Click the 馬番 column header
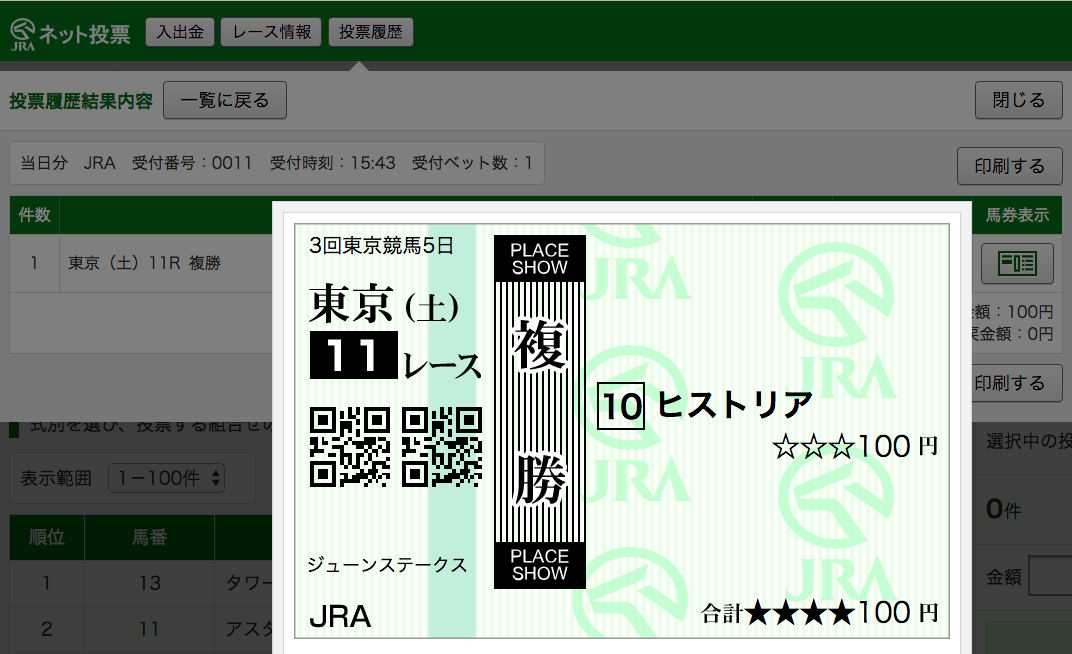1072x654 pixels. (149, 537)
